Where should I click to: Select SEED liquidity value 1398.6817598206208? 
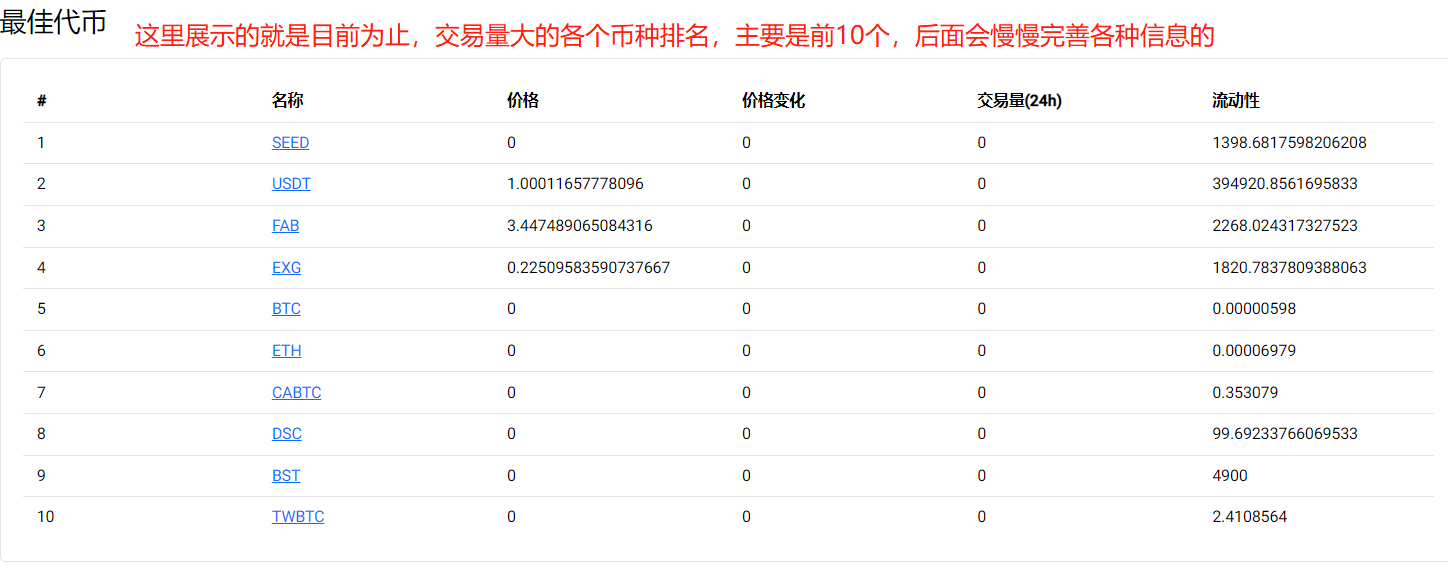pyautogui.click(x=1289, y=143)
